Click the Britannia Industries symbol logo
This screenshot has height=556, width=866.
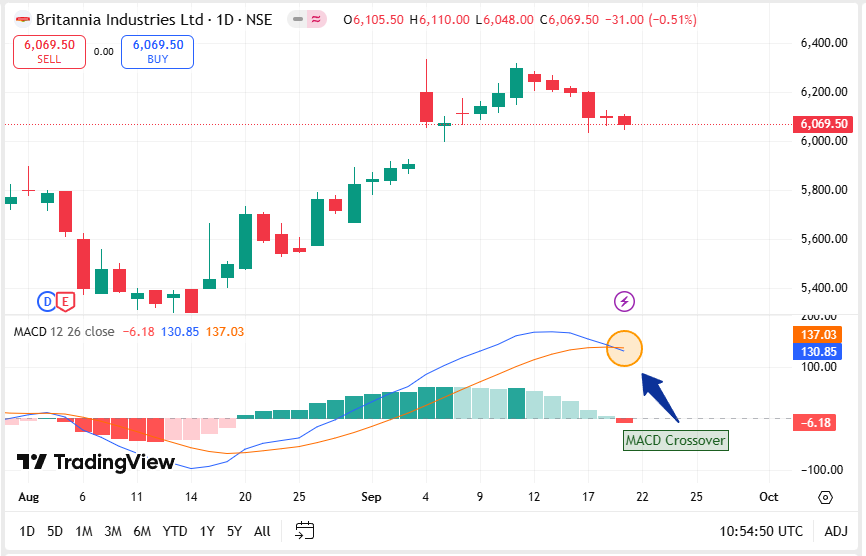pos(20,20)
